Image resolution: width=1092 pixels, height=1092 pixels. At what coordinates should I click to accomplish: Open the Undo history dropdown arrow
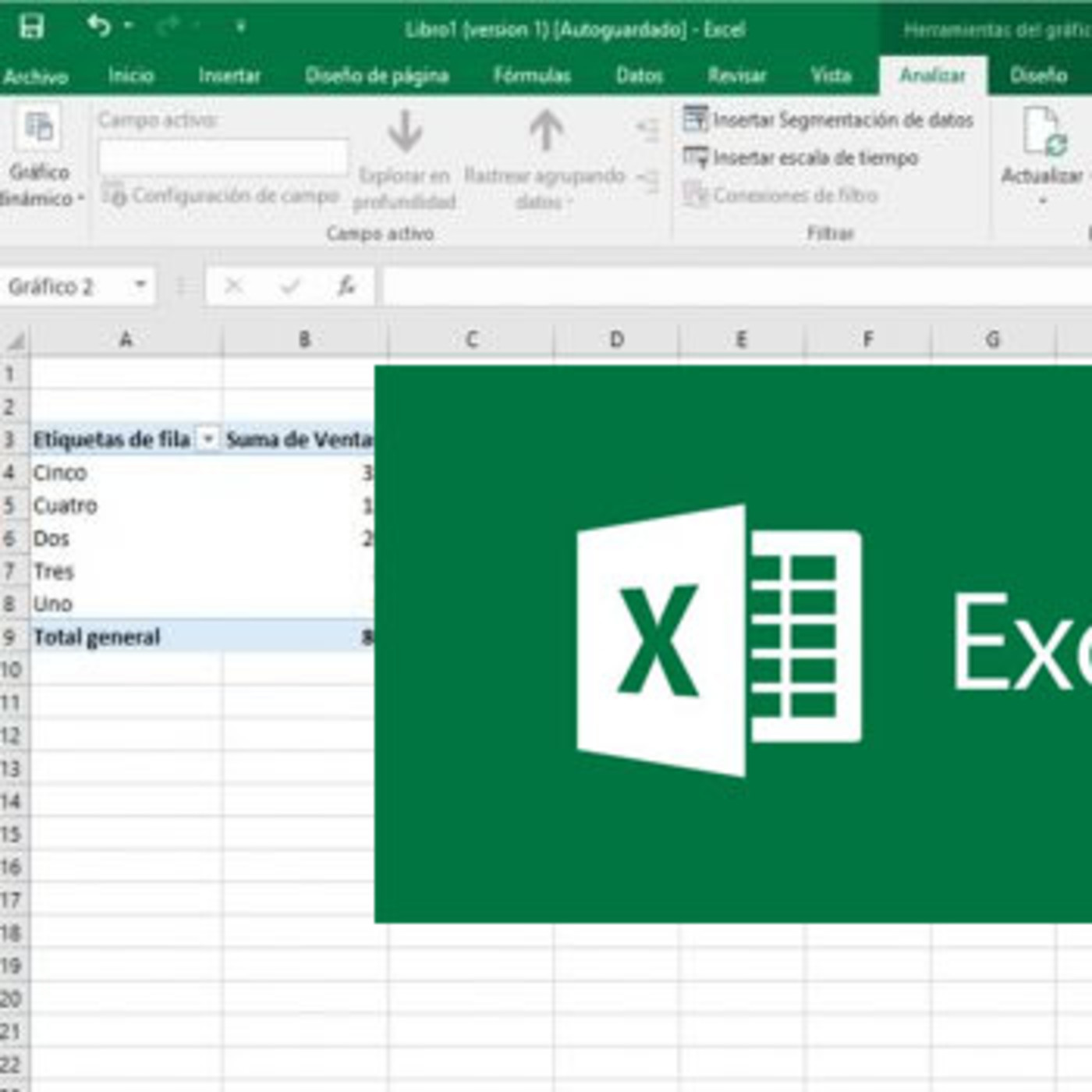click(x=129, y=27)
